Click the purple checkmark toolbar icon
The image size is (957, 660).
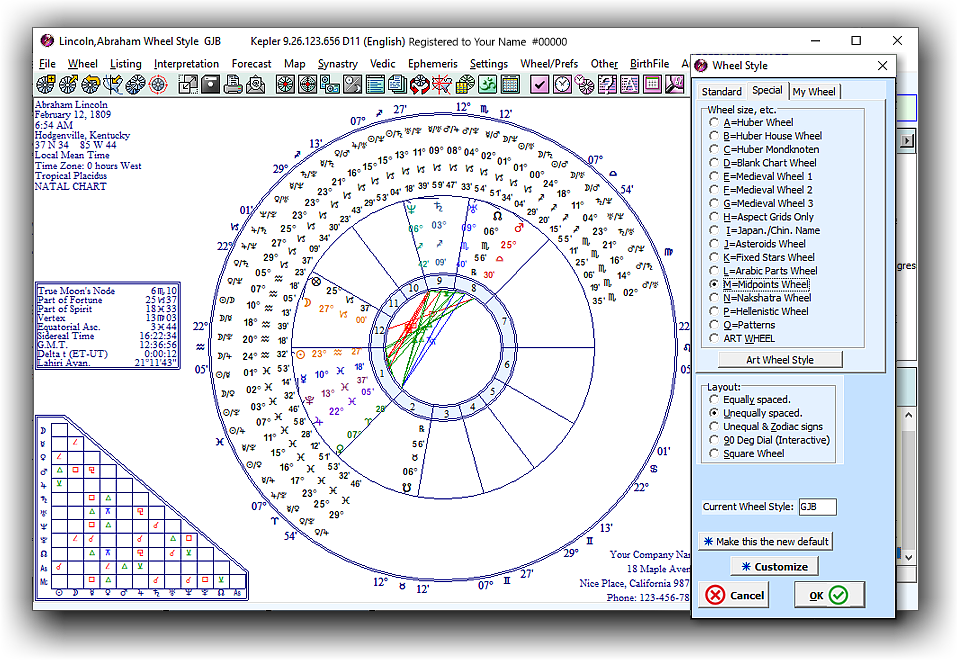539,85
